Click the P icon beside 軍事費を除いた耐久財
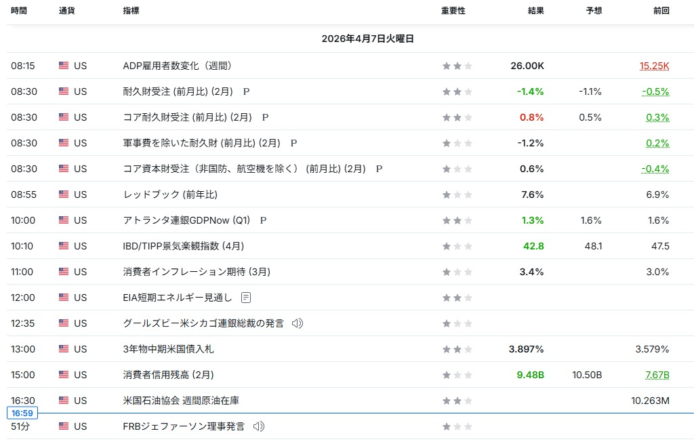Image resolution: width=694 pixels, height=446 pixels. pos(294,143)
